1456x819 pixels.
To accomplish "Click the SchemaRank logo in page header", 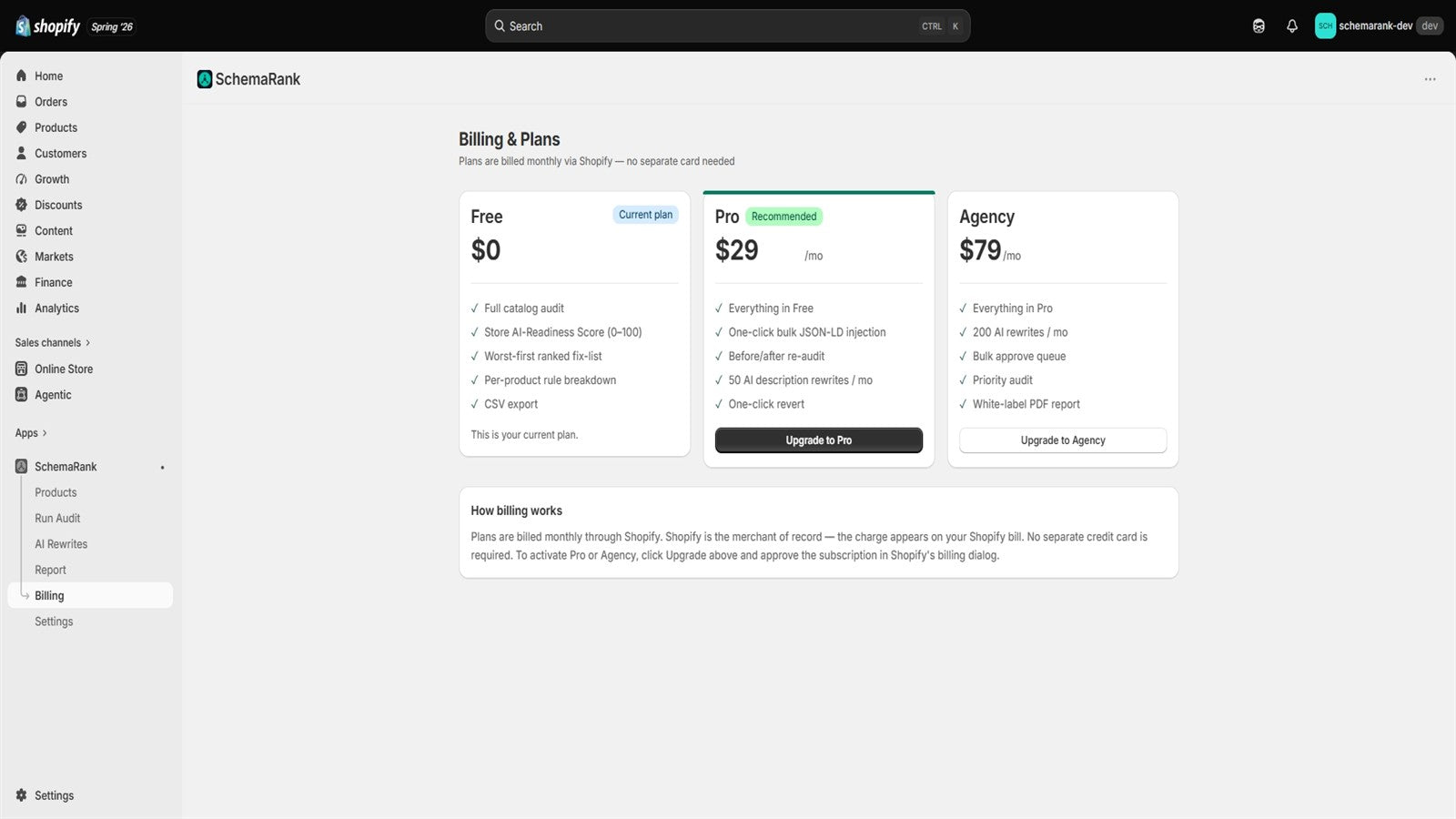I will tap(205, 79).
